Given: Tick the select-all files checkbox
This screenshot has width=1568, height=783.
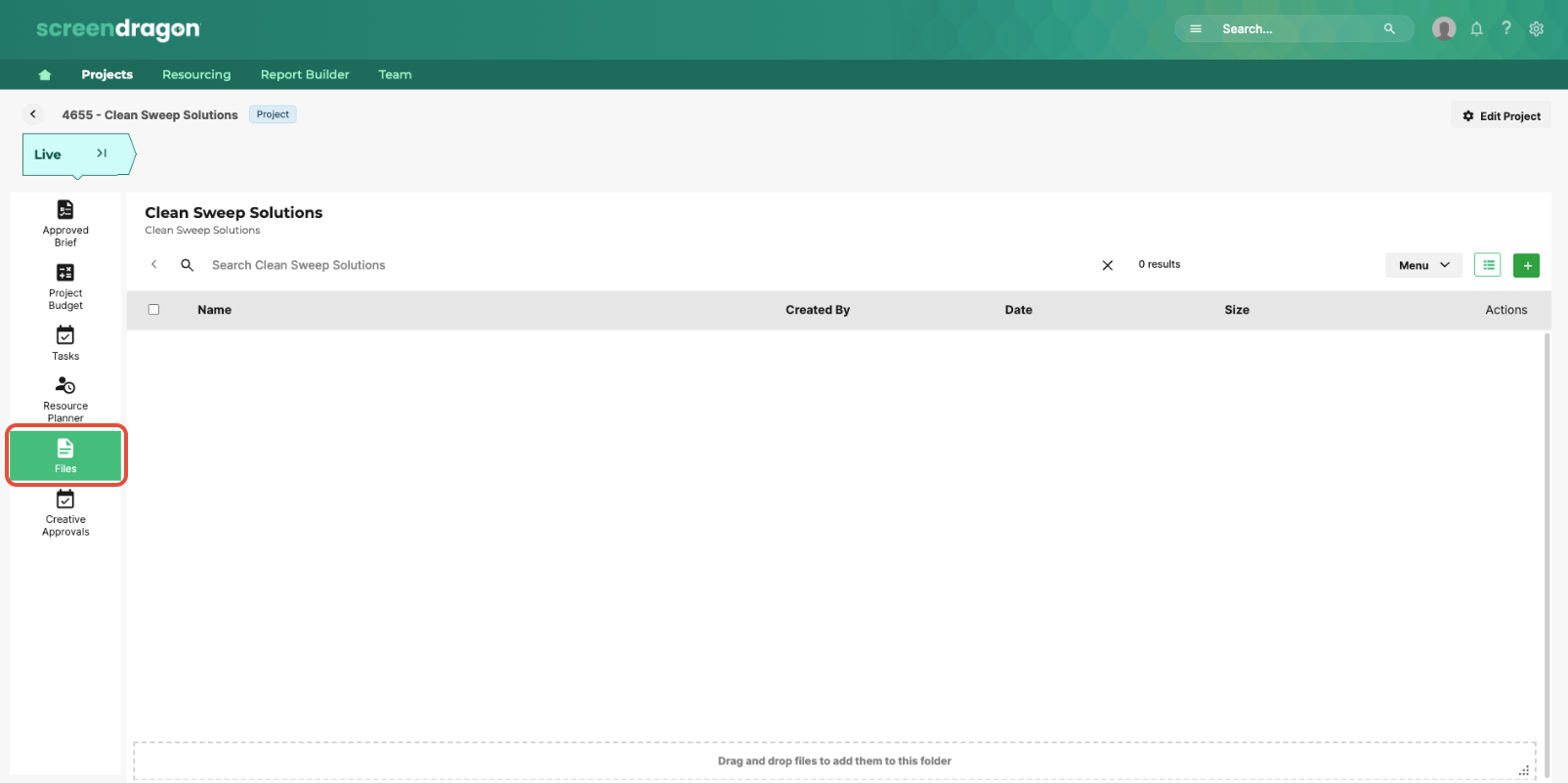Looking at the screenshot, I should pyautogui.click(x=153, y=309).
